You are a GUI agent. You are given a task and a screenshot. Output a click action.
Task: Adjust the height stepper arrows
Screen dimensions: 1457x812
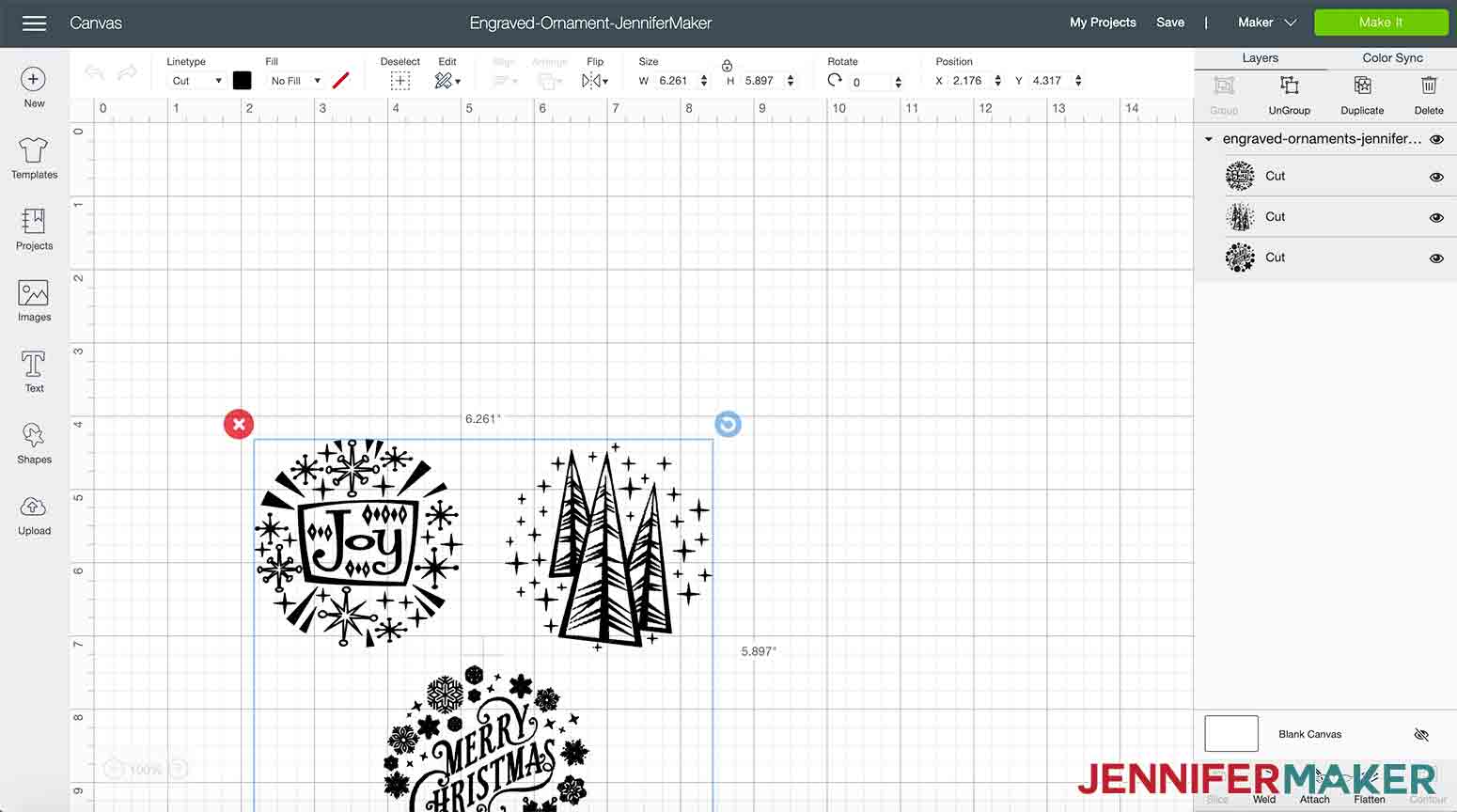(791, 81)
